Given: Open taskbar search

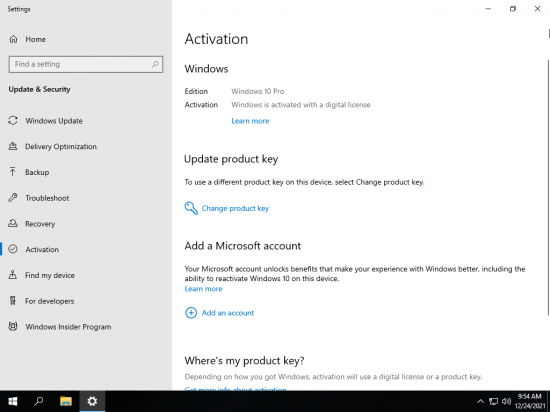Looking at the screenshot, I should 39,401.
